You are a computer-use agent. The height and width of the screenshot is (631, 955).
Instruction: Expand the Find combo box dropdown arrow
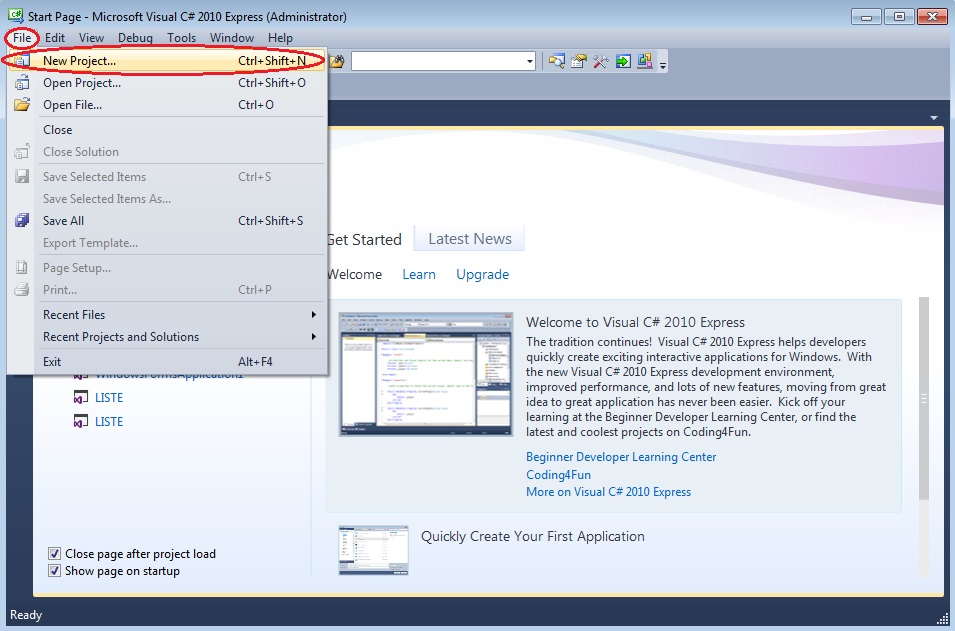[x=530, y=61]
